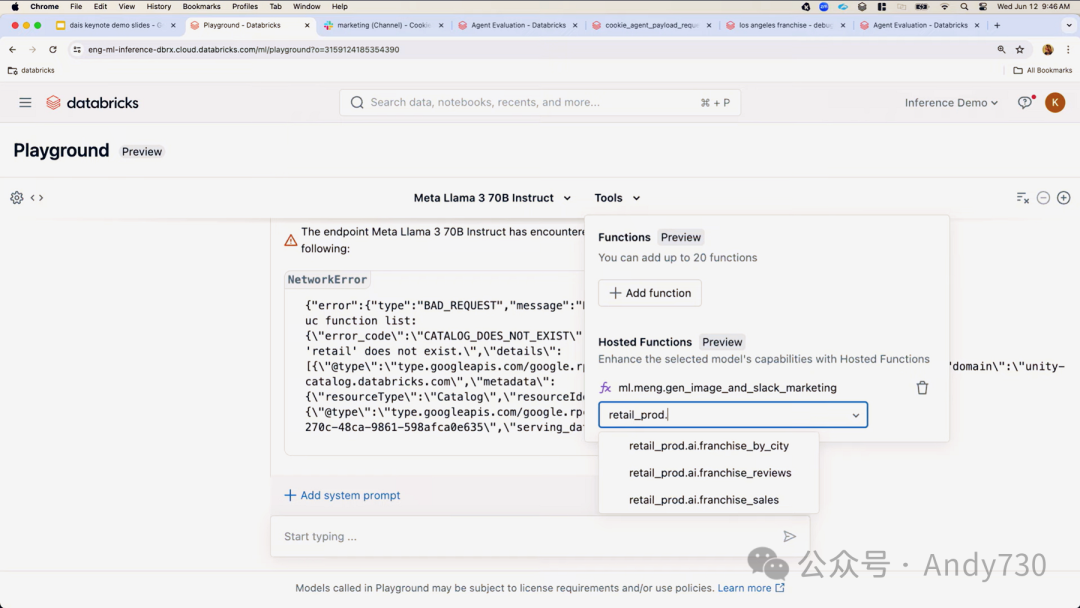Select retail_prod.ai.franchise_reviews option

(709, 473)
